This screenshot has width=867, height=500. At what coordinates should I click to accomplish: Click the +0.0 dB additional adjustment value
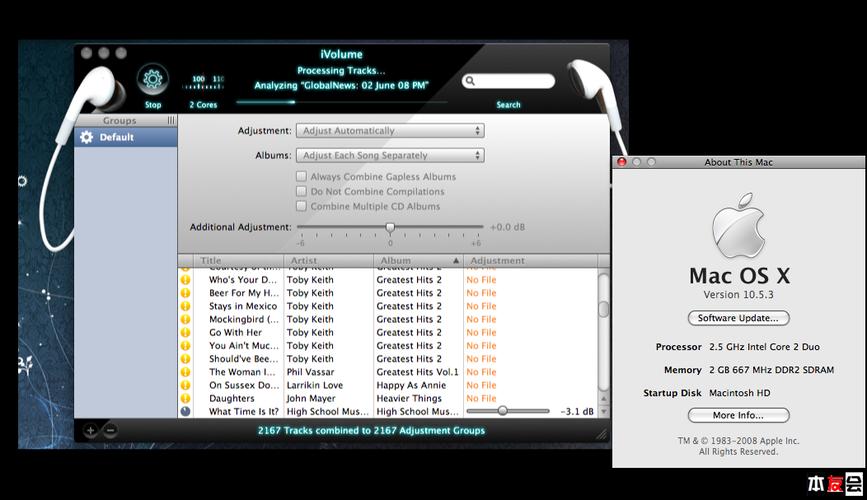507,227
